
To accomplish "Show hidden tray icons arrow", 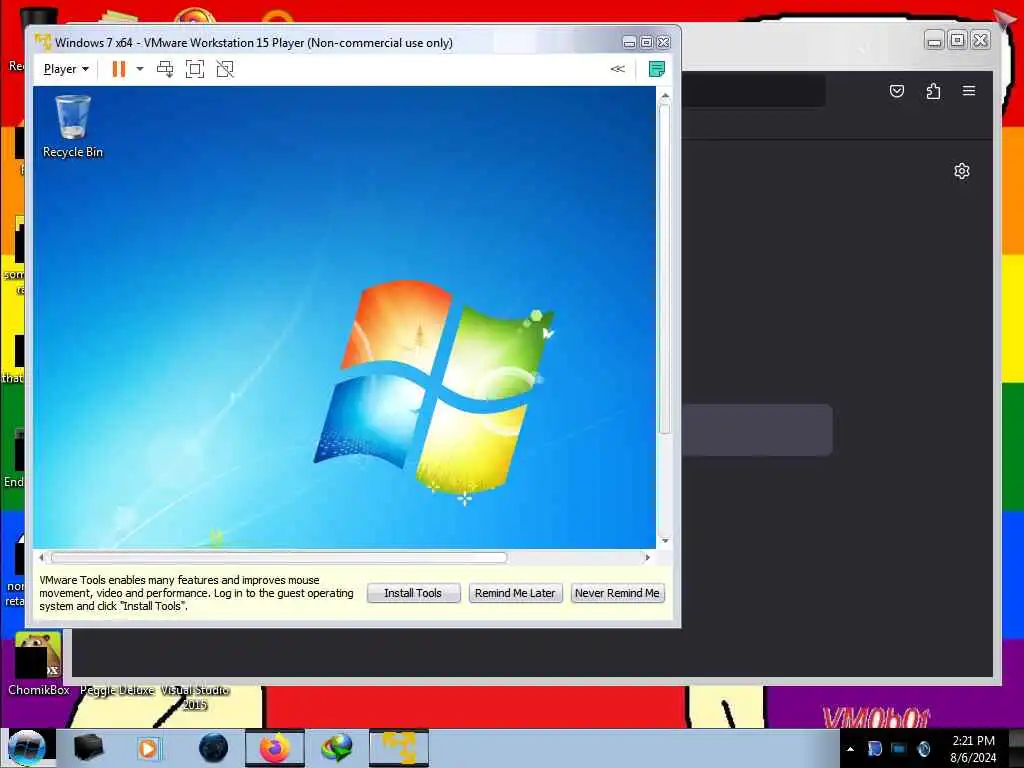I will coord(850,749).
